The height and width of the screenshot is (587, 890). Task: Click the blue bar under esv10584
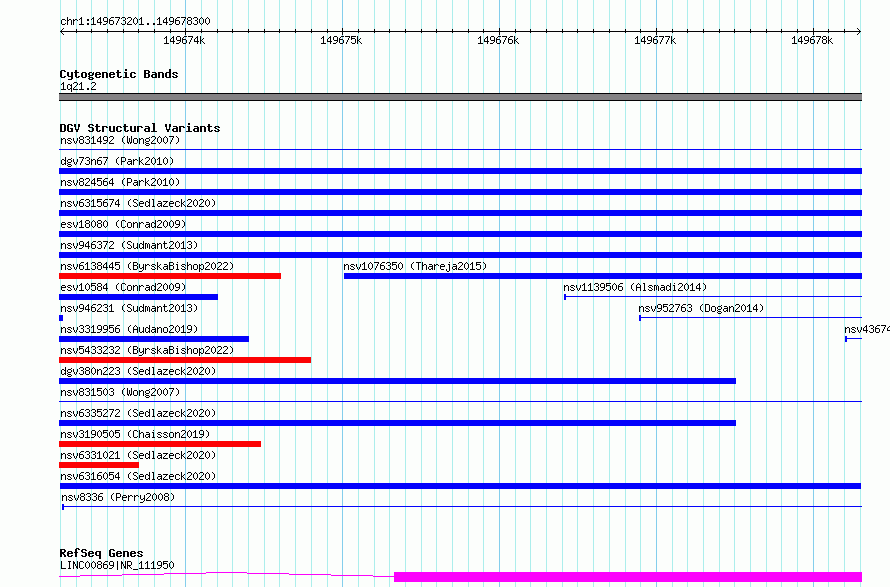point(138,297)
